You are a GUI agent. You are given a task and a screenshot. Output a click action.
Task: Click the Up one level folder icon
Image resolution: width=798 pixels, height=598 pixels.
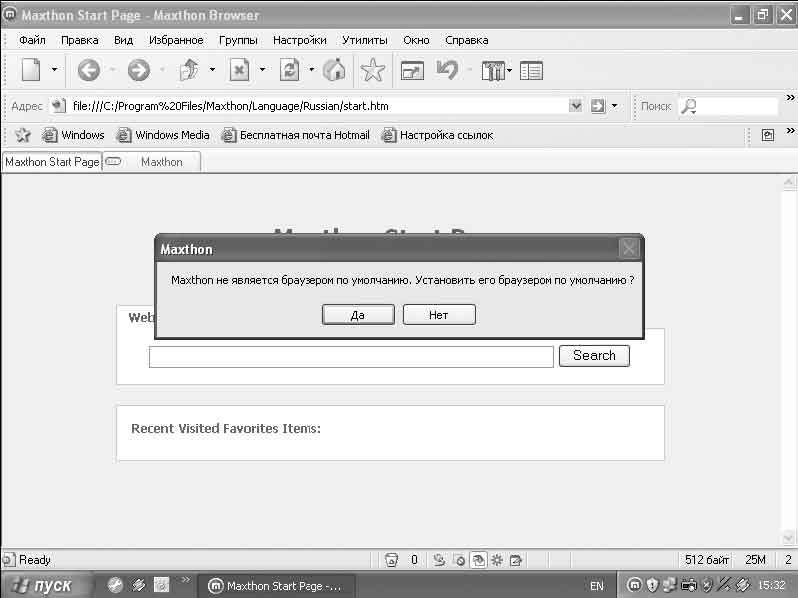pyautogui.click(x=190, y=70)
